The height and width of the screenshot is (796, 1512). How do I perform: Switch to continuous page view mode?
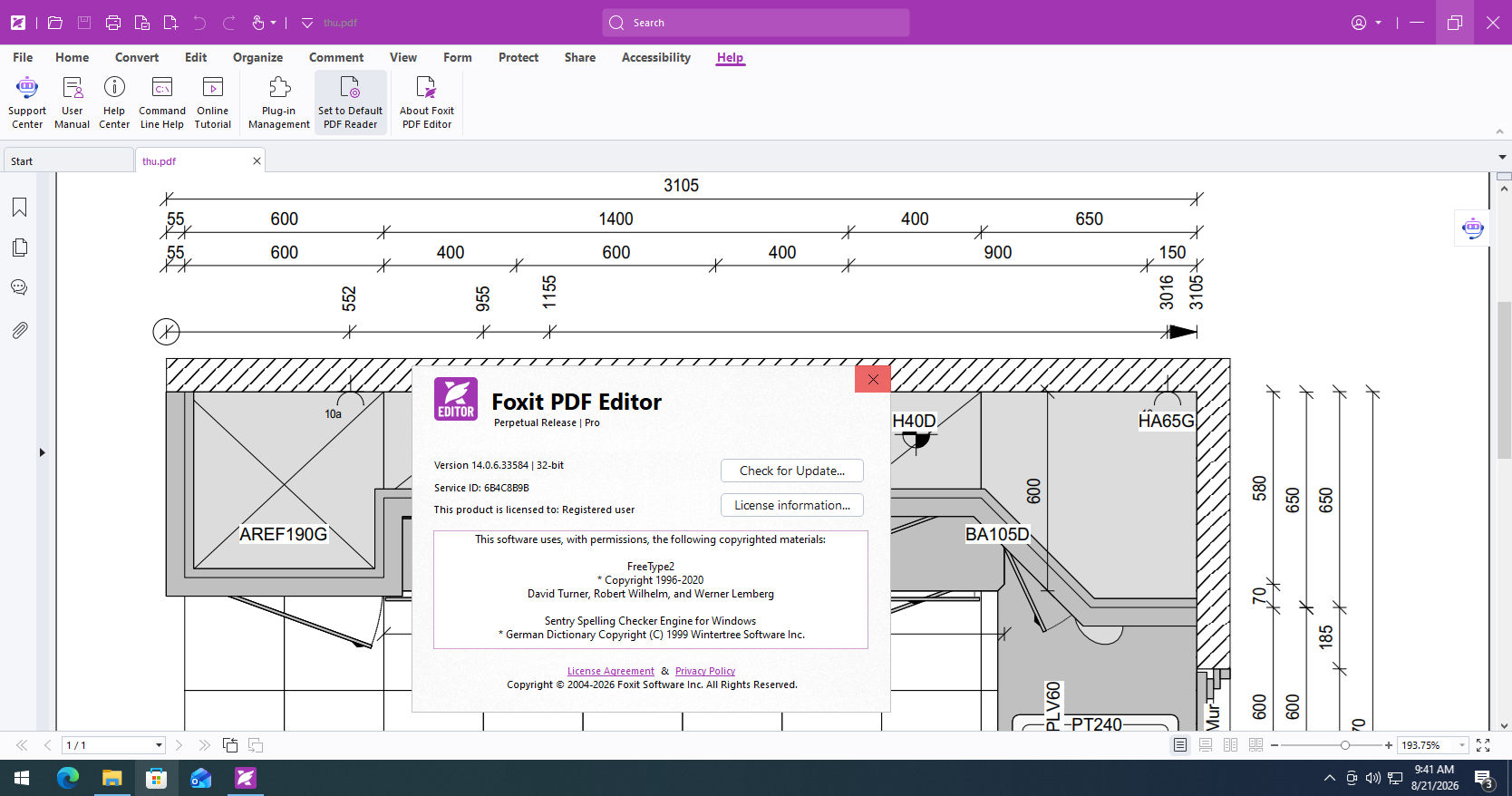click(x=1206, y=745)
